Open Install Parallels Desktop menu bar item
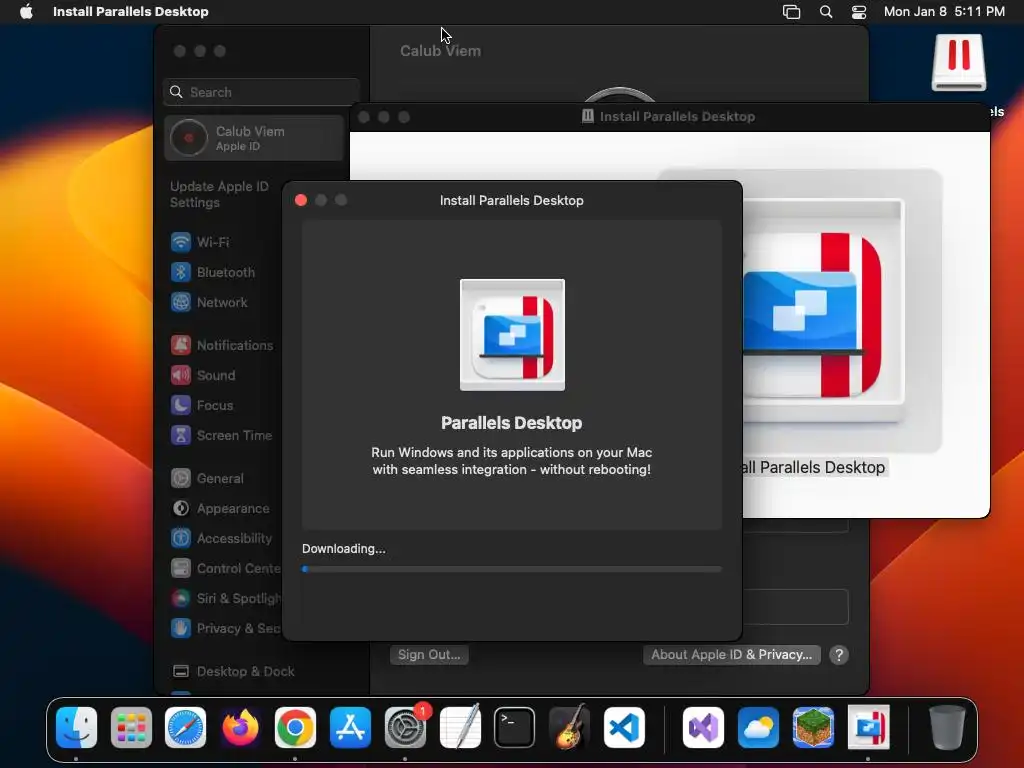The height and width of the screenshot is (768, 1024). pos(131,11)
